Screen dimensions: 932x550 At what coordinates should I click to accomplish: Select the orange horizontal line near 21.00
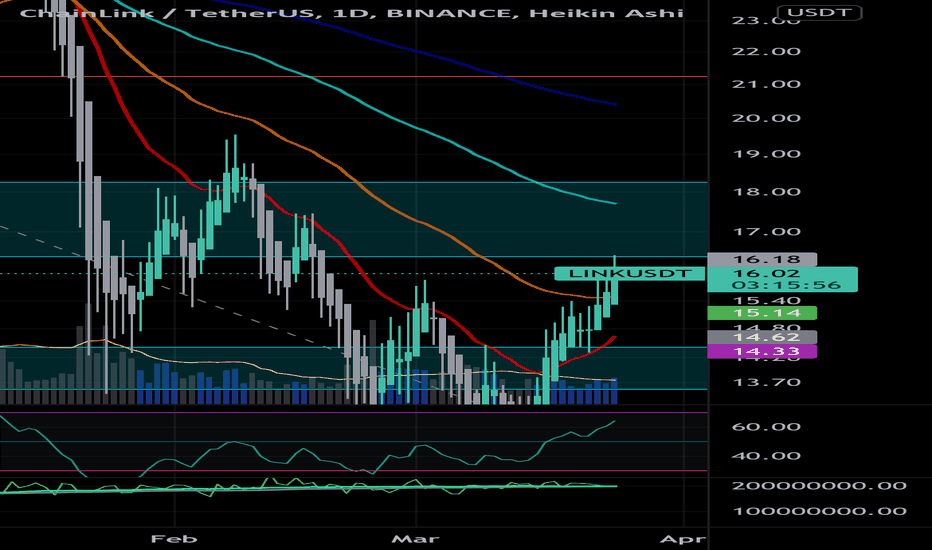[354, 77]
